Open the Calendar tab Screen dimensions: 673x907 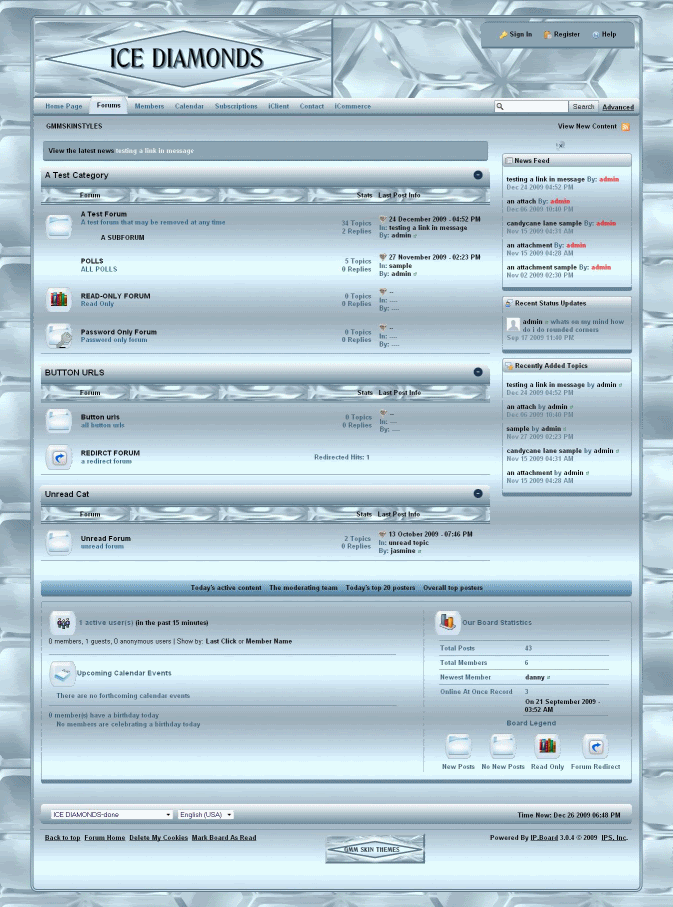tap(189, 106)
